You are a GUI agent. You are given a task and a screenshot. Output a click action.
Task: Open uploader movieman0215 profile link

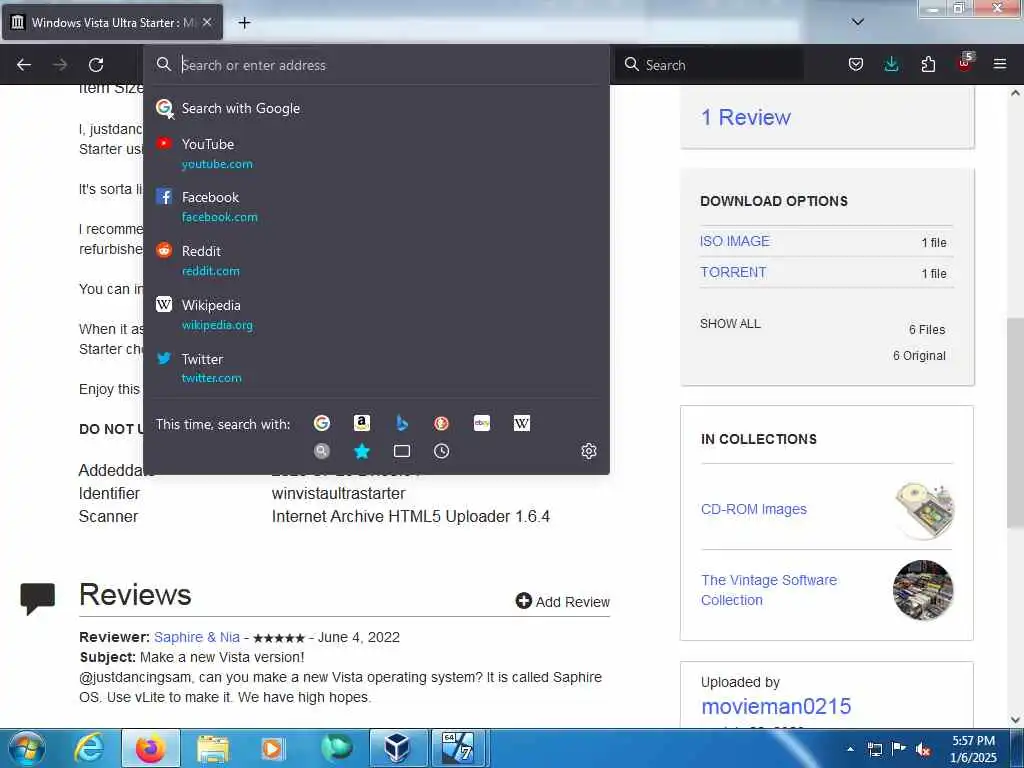[x=776, y=706]
